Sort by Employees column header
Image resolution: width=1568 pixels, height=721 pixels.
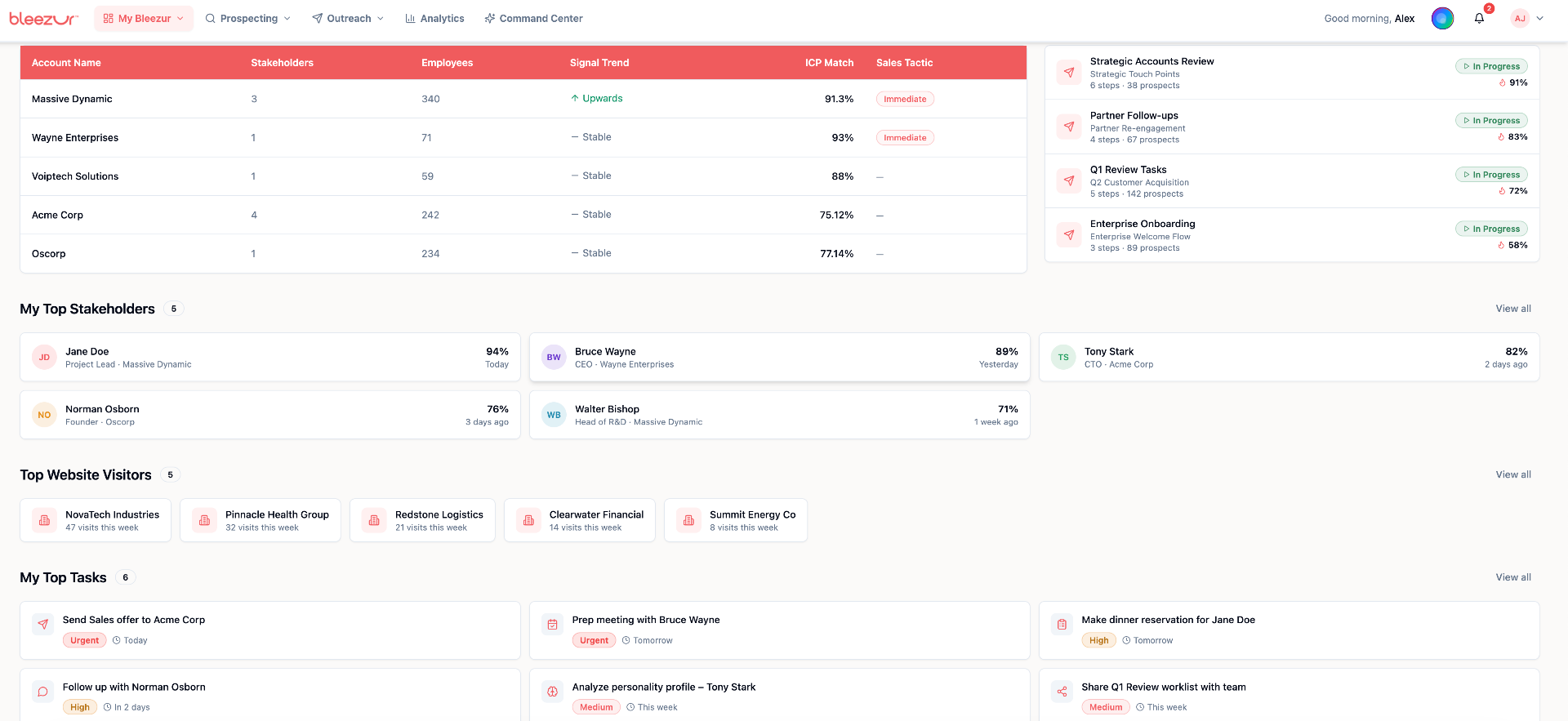[x=447, y=63]
